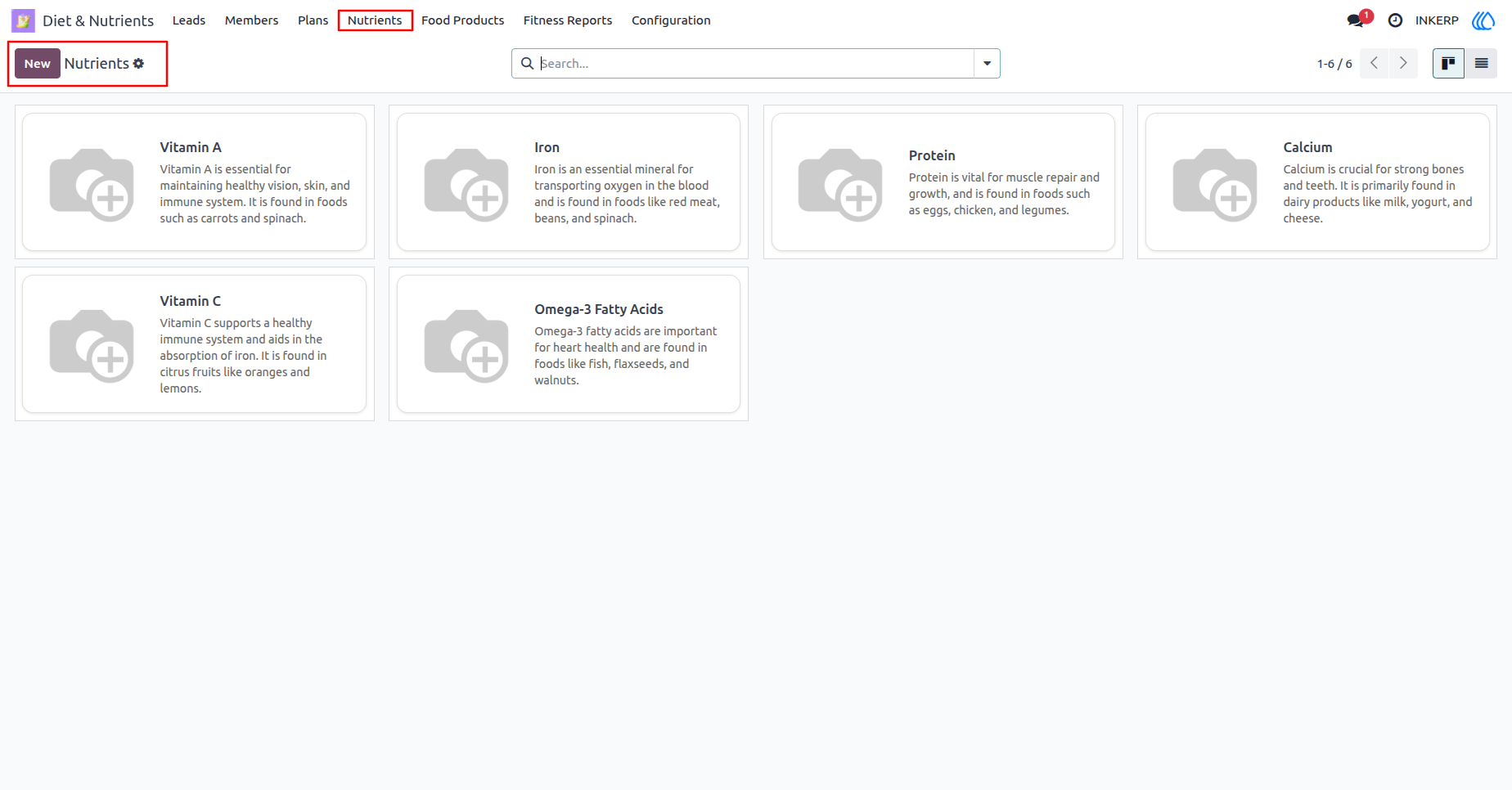Screen dimensions: 1512x790
Task: Go to previous page arrow
Action: [1374, 63]
